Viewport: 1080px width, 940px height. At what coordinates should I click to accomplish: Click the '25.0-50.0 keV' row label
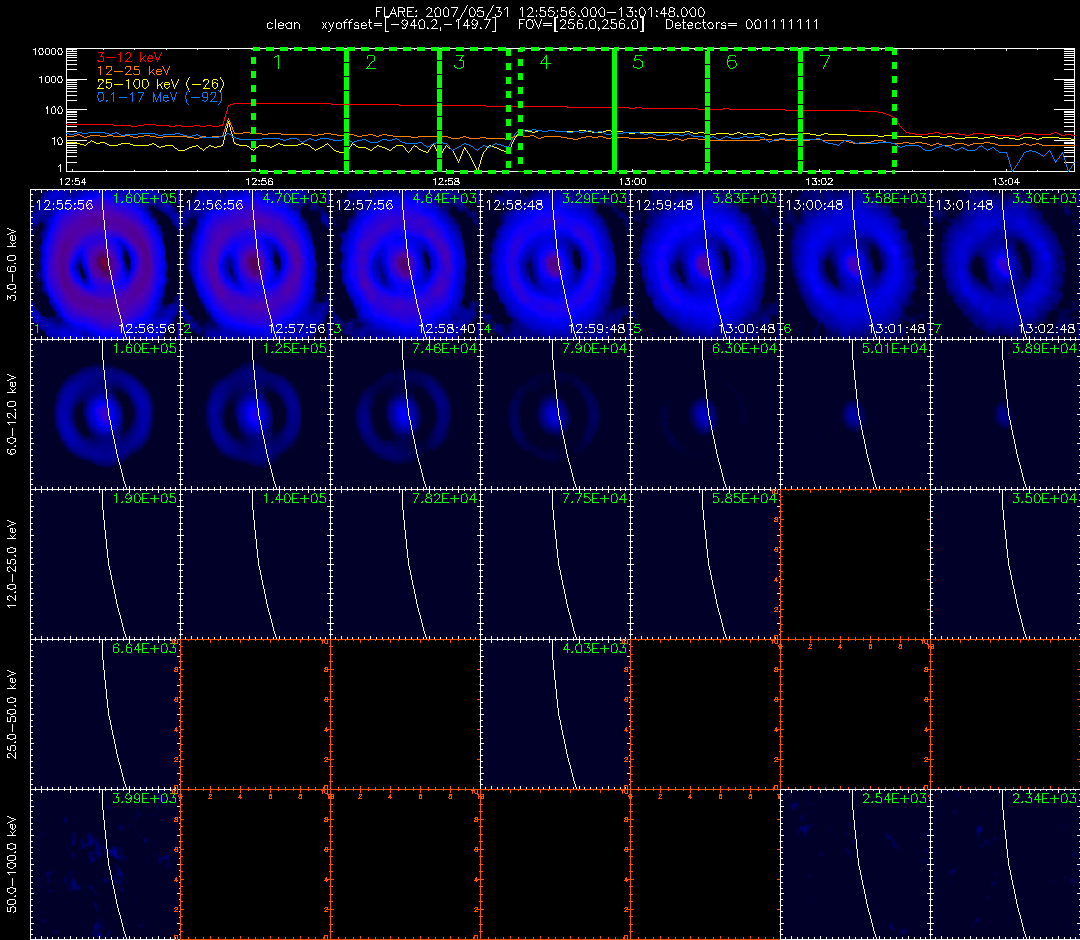point(12,714)
